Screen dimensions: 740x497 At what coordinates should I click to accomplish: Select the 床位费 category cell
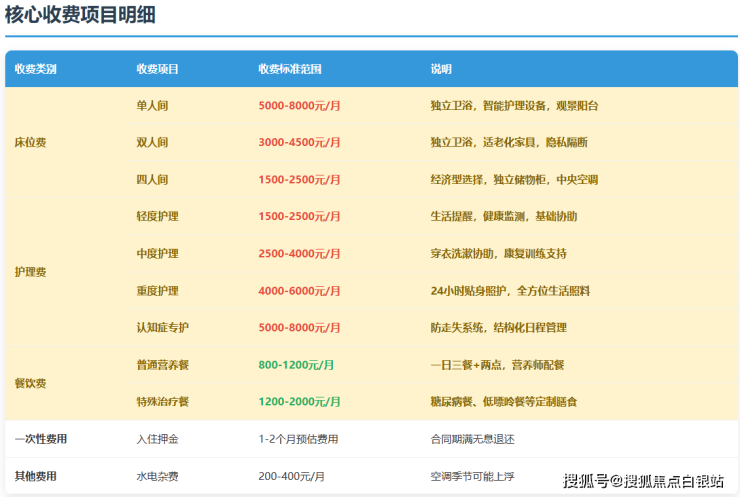(30, 143)
